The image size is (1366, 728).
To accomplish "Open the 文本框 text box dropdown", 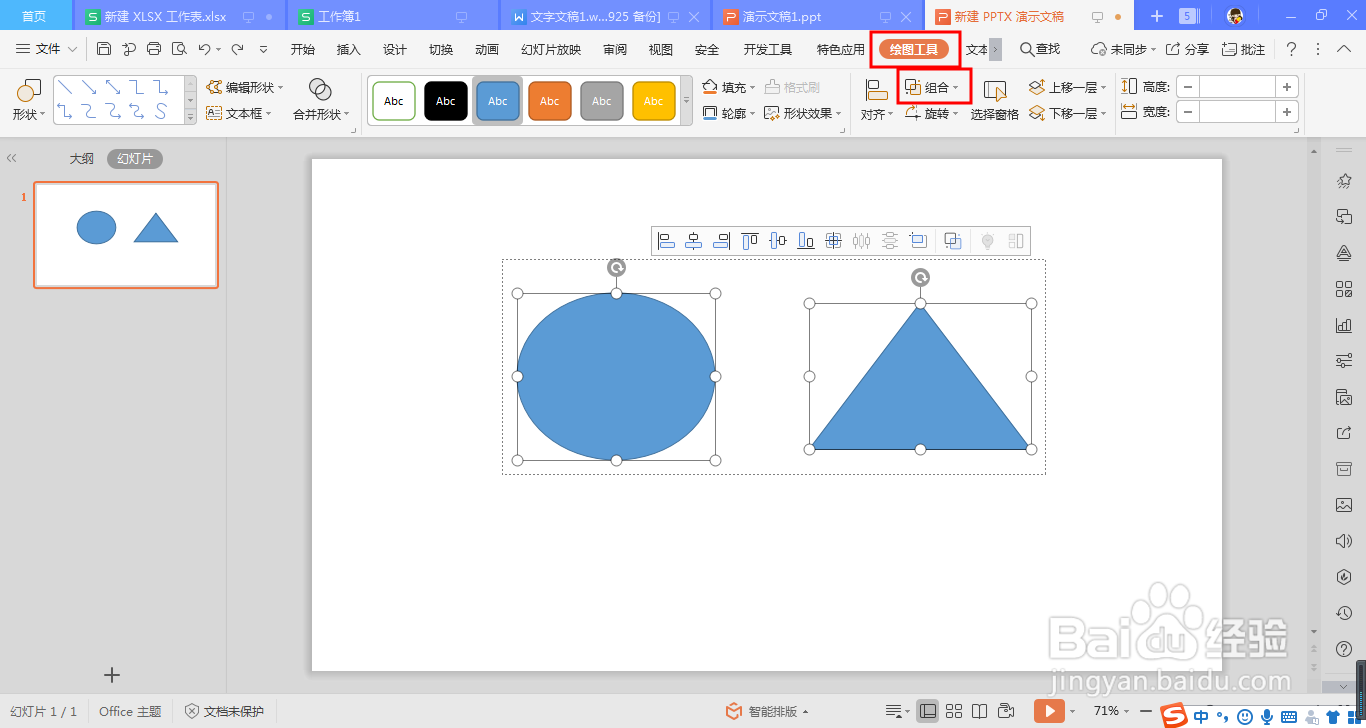I will [x=239, y=114].
